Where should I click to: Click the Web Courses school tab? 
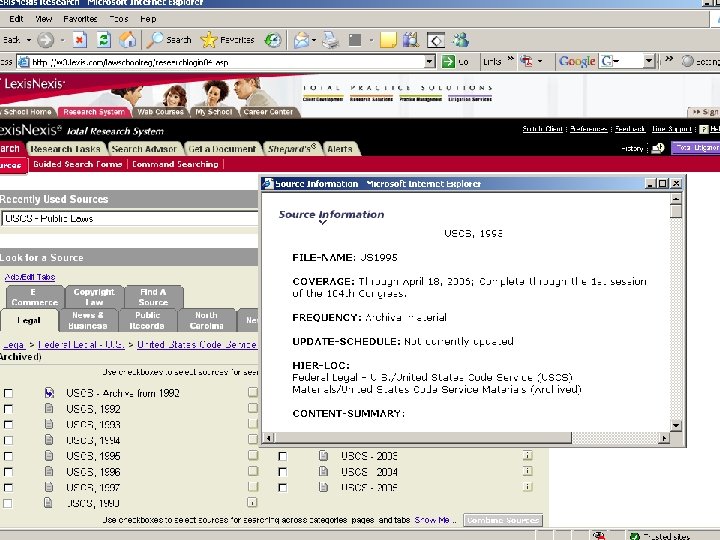(x=160, y=112)
